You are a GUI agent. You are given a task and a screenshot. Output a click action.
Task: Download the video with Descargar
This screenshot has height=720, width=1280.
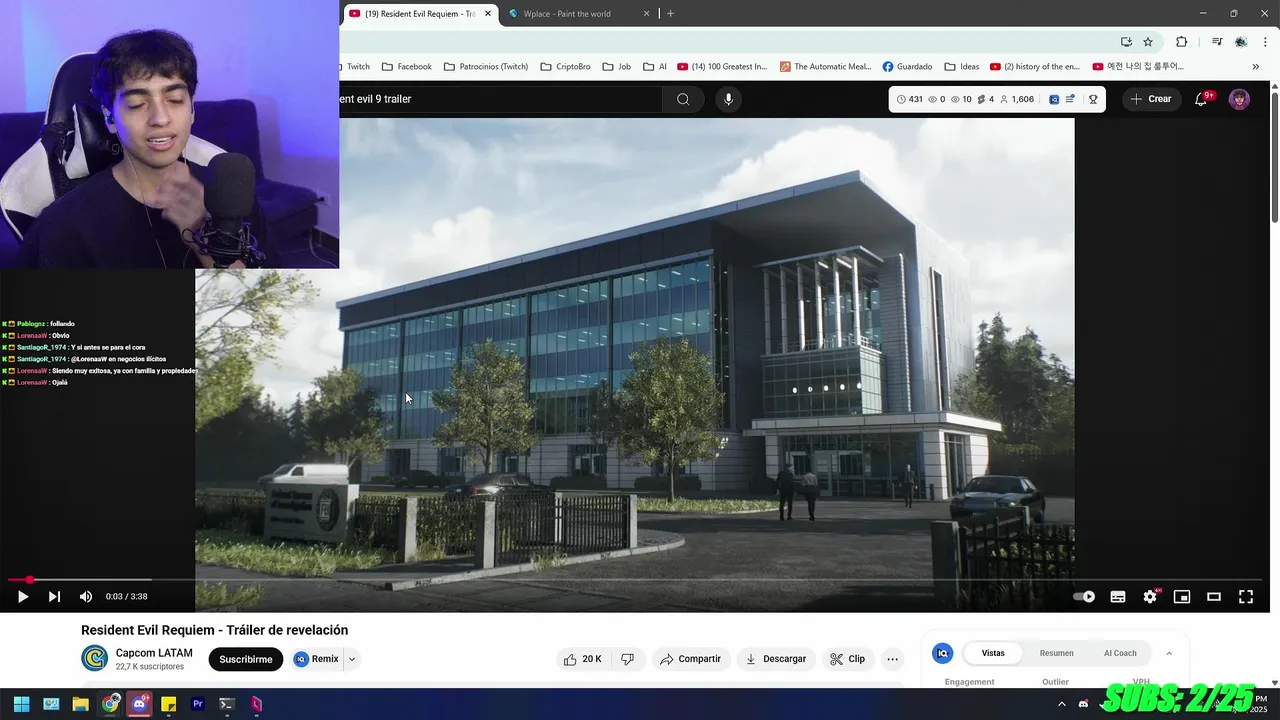[776, 659]
